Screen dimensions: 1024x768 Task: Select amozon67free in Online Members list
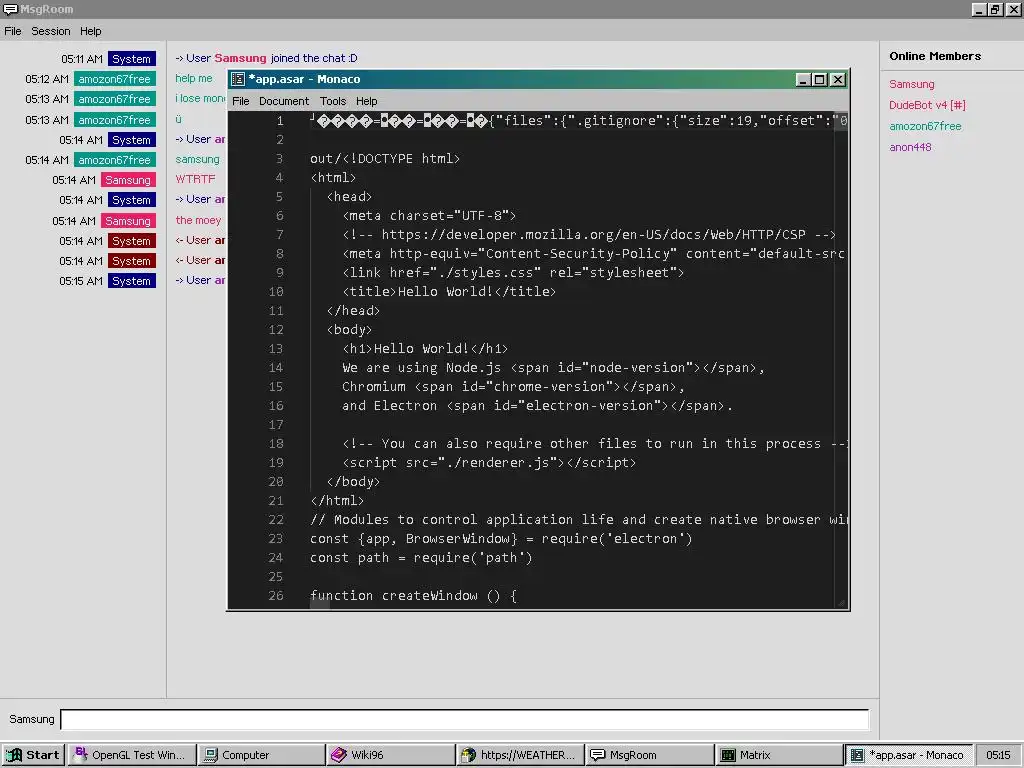[x=925, y=126]
